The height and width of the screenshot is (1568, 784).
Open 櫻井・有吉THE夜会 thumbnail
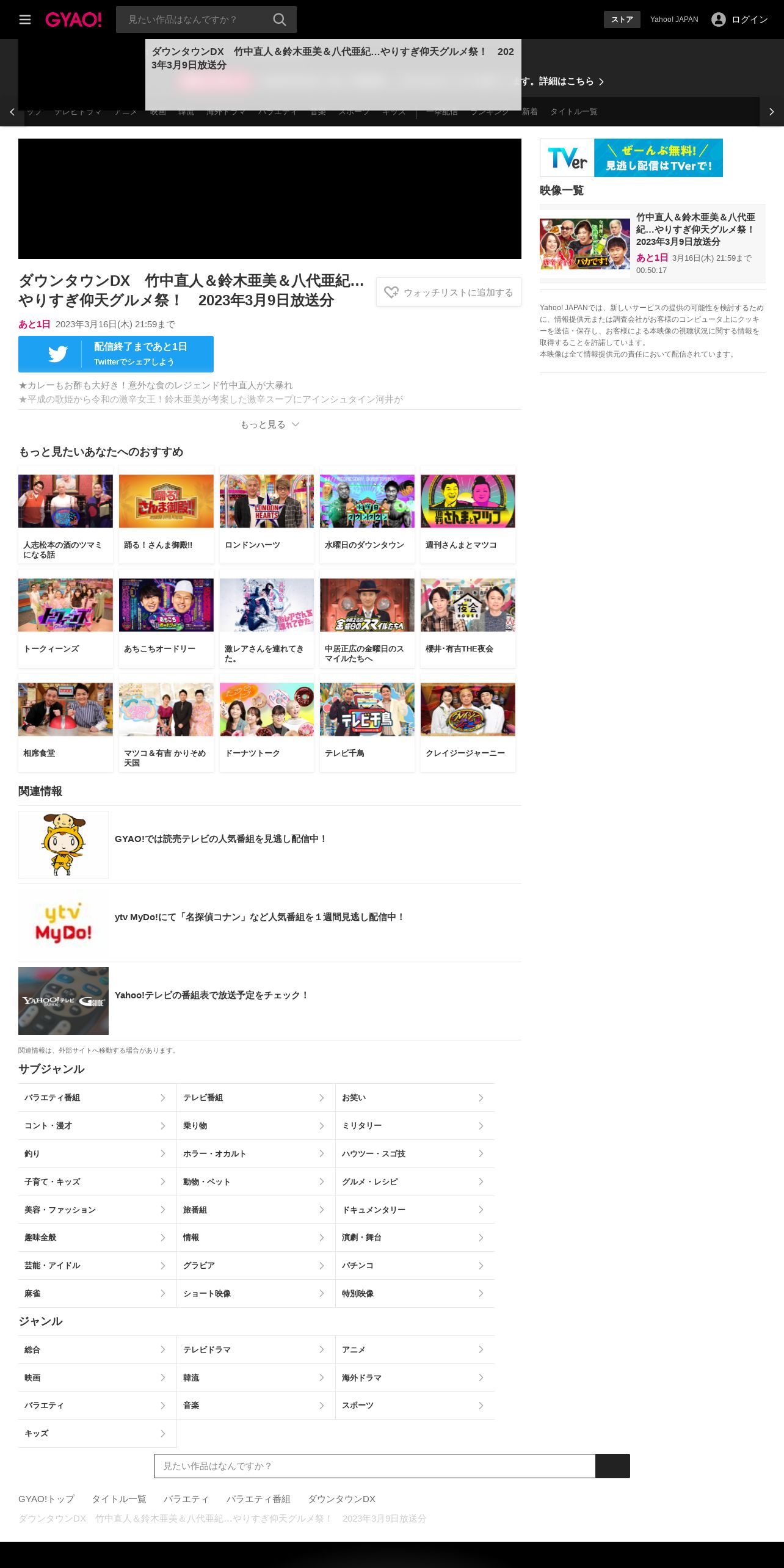468,605
